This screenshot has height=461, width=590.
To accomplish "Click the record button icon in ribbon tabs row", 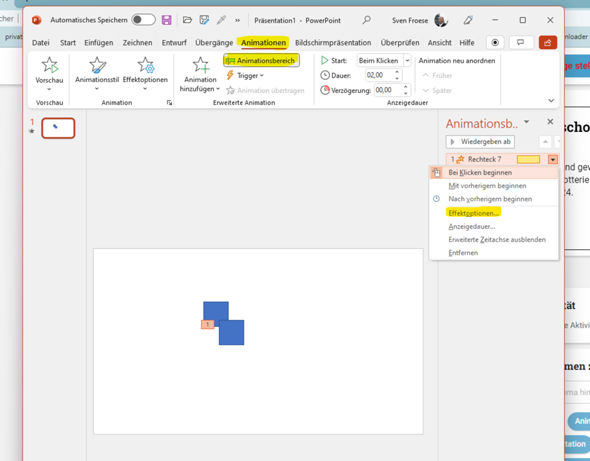I will [x=495, y=43].
